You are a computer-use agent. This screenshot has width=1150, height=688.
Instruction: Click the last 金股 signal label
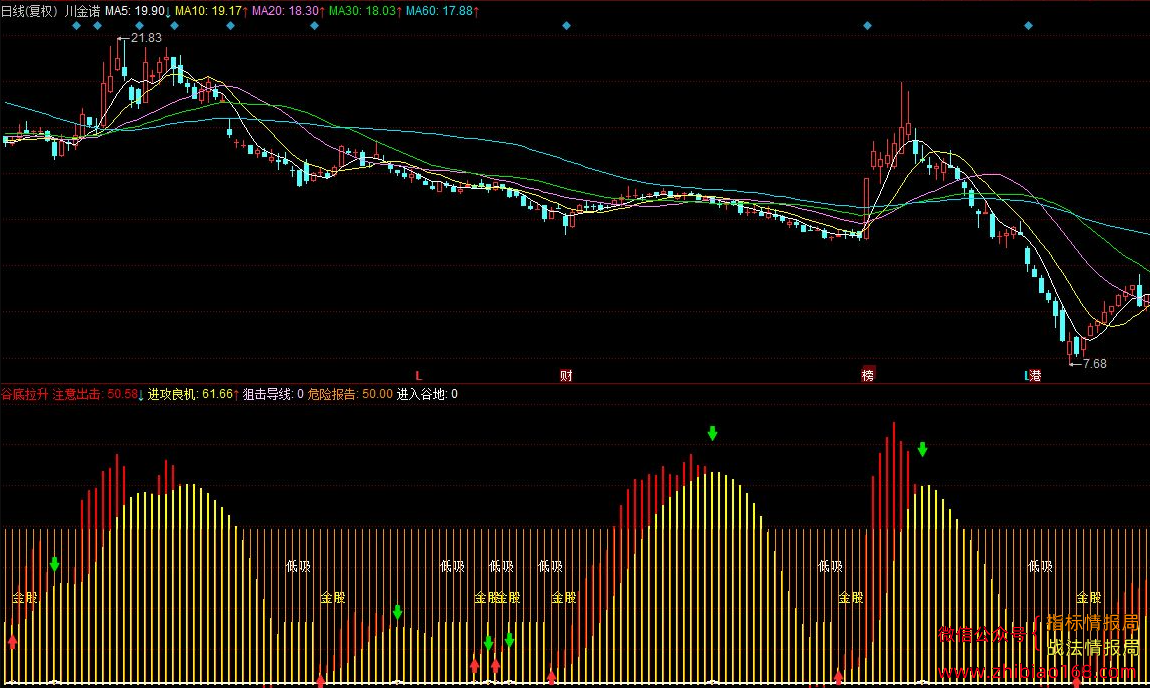(1088, 598)
